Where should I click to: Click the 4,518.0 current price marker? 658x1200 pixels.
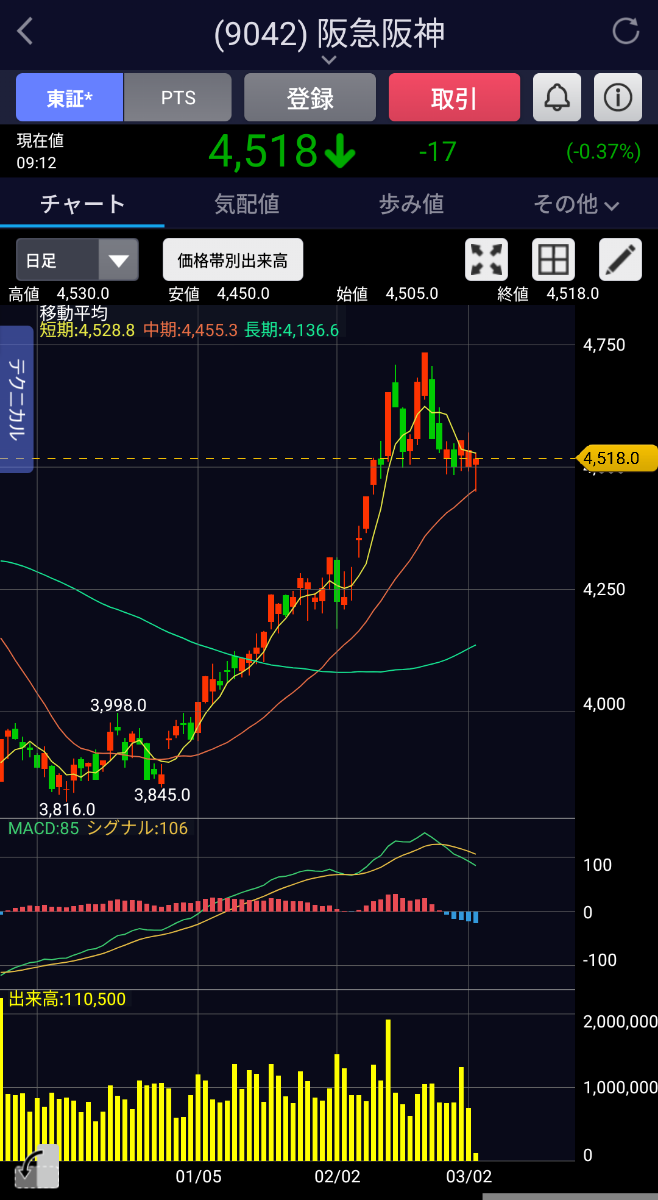click(616, 458)
